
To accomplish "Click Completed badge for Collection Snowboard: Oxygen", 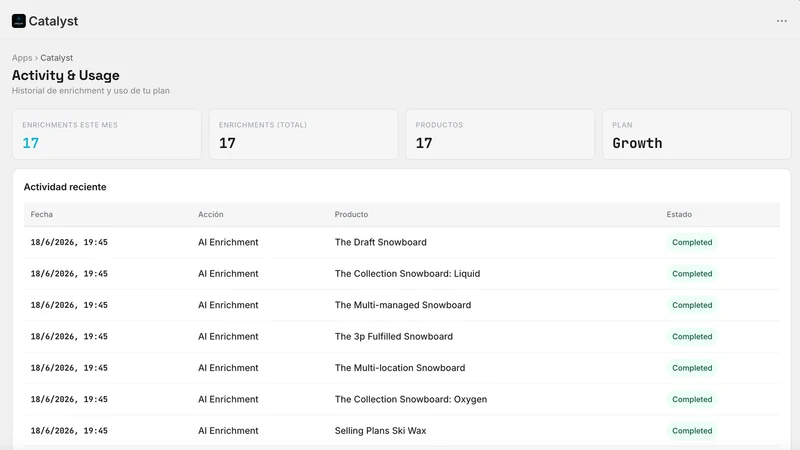I will tap(692, 399).
